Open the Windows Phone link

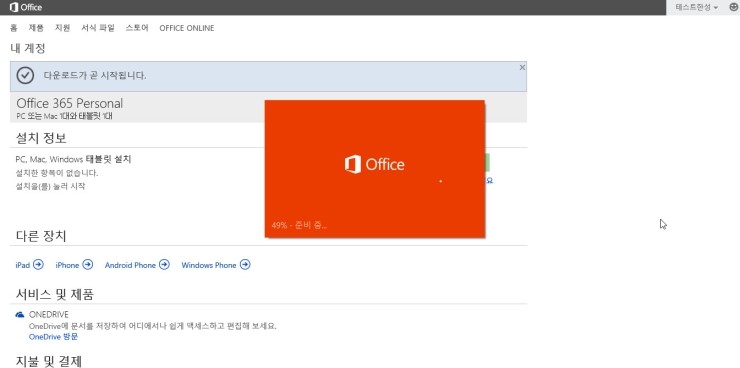209,265
